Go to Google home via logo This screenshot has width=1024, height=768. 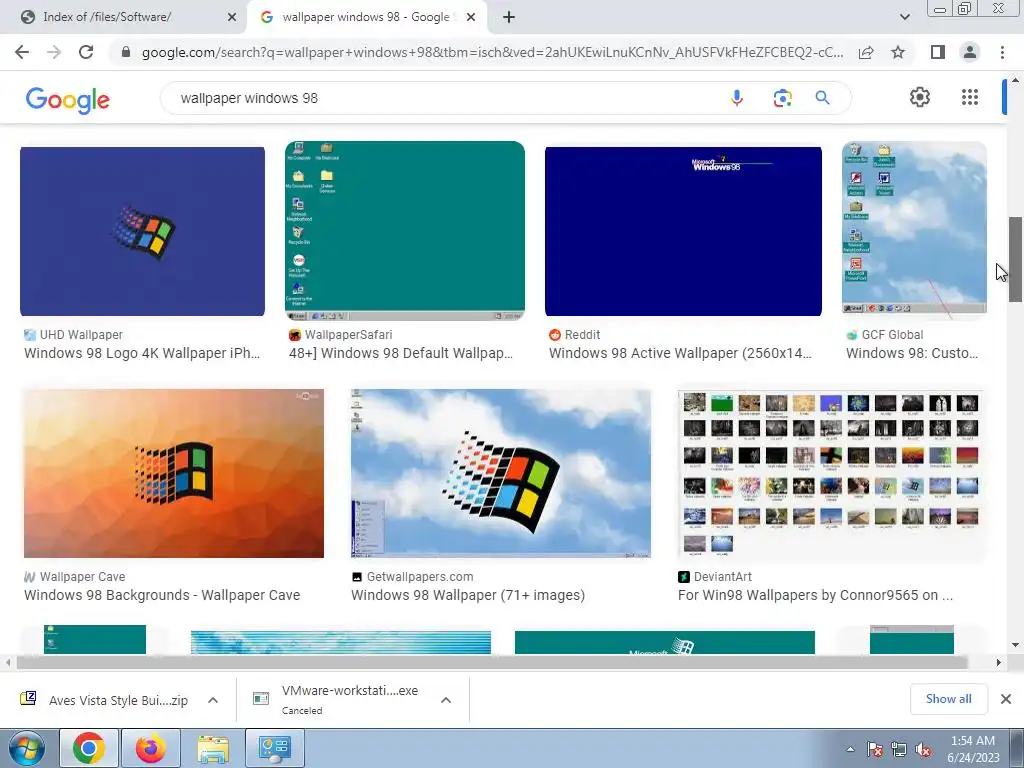pyautogui.click(x=68, y=100)
